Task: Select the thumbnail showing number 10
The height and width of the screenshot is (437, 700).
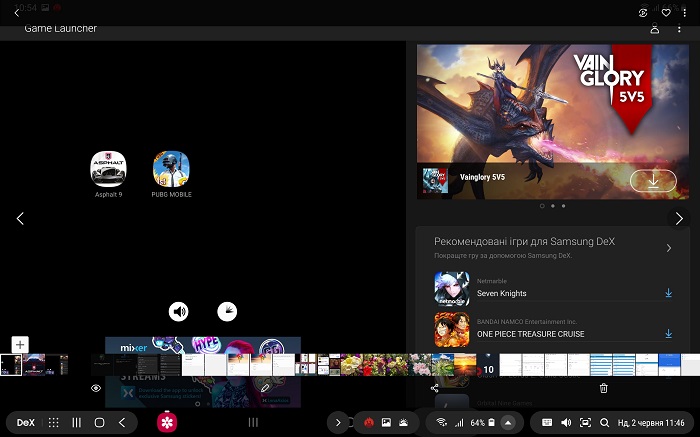Action: point(488,365)
